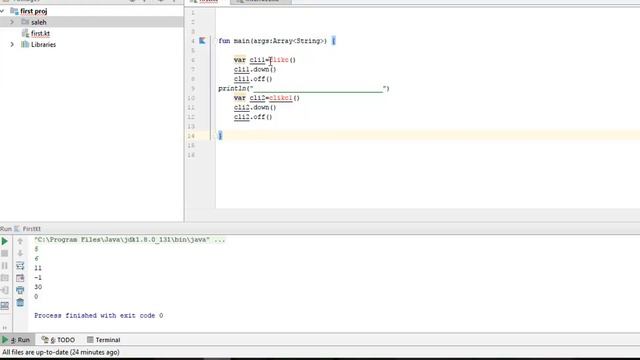640x360 pixels.
Task: Click console output value '30'
Action: coord(38,287)
